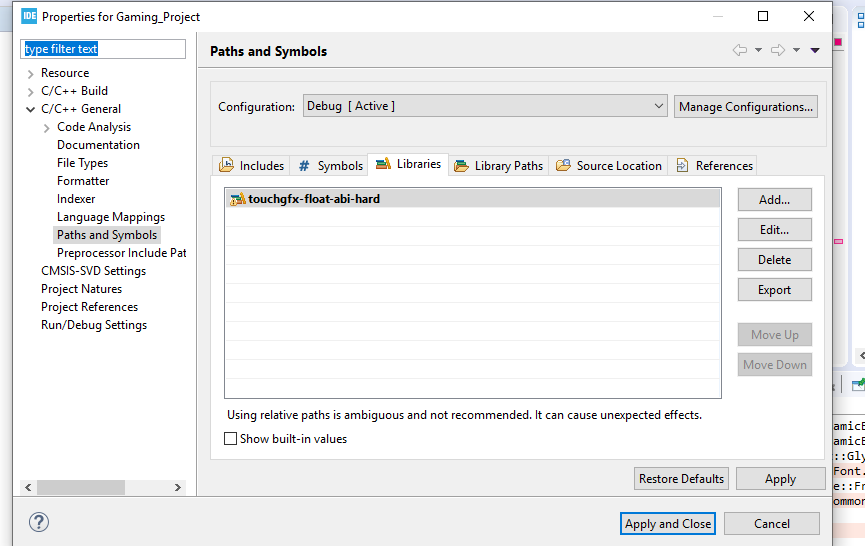865x546 pixels.
Task: Select Formatter in the tree
Action: click(83, 181)
